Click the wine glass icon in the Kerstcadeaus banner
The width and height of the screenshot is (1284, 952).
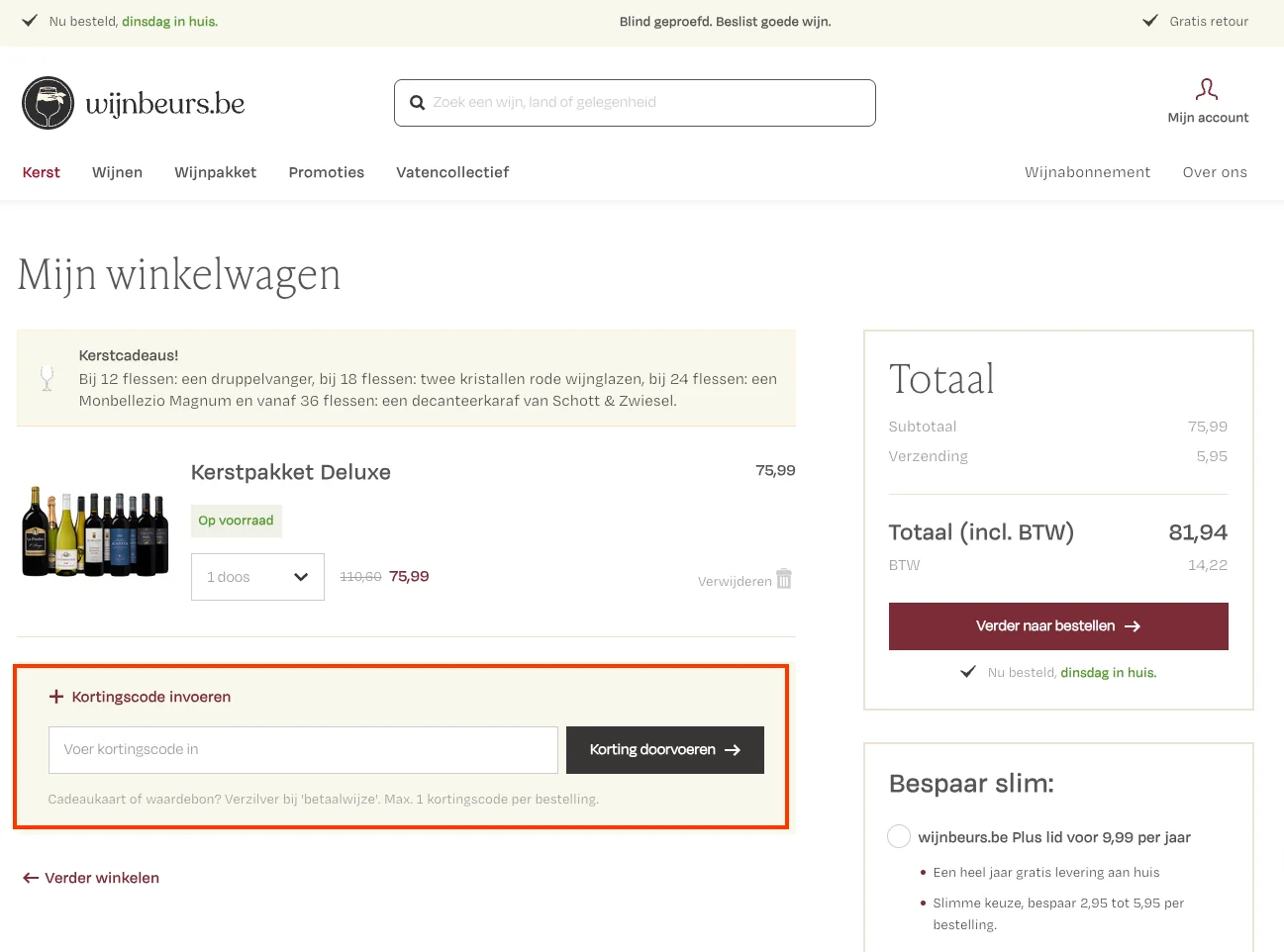click(x=47, y=378)
